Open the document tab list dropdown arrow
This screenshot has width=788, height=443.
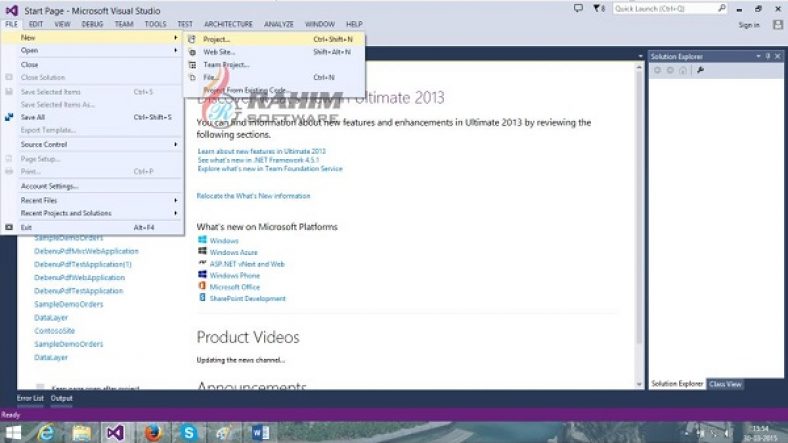(640, 56)
